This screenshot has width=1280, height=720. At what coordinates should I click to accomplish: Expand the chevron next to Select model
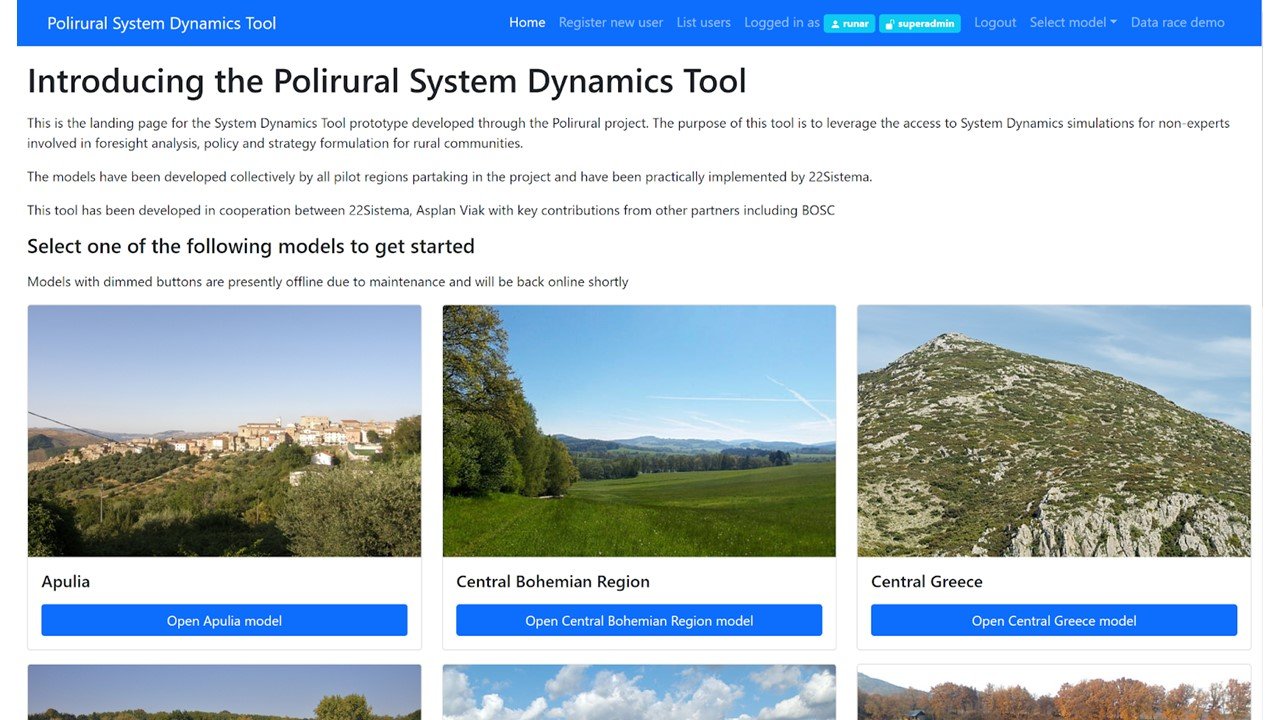click(x=1113, y=21)
